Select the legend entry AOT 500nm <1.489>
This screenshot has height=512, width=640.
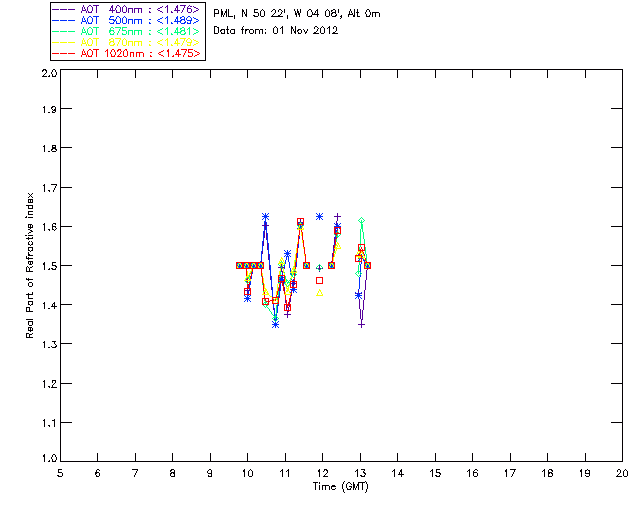click(x=127, y=20)
